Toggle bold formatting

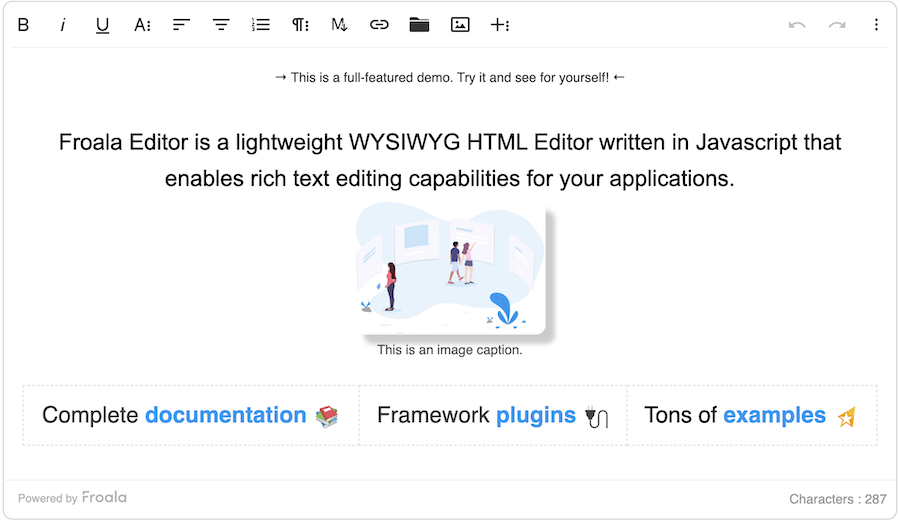point(23,25)
